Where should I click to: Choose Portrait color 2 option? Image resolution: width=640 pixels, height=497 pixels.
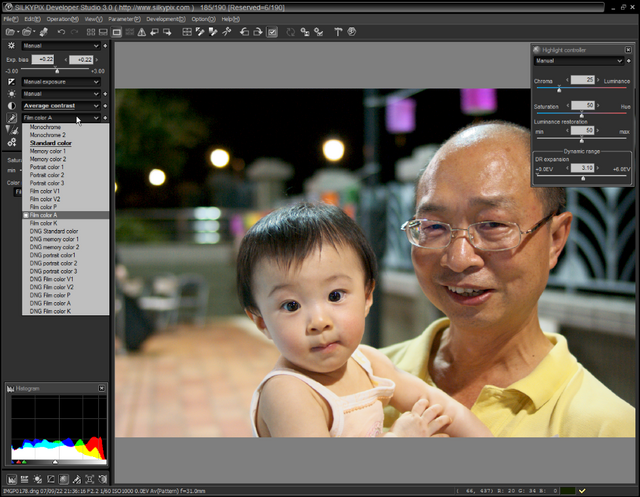point(65,175)
